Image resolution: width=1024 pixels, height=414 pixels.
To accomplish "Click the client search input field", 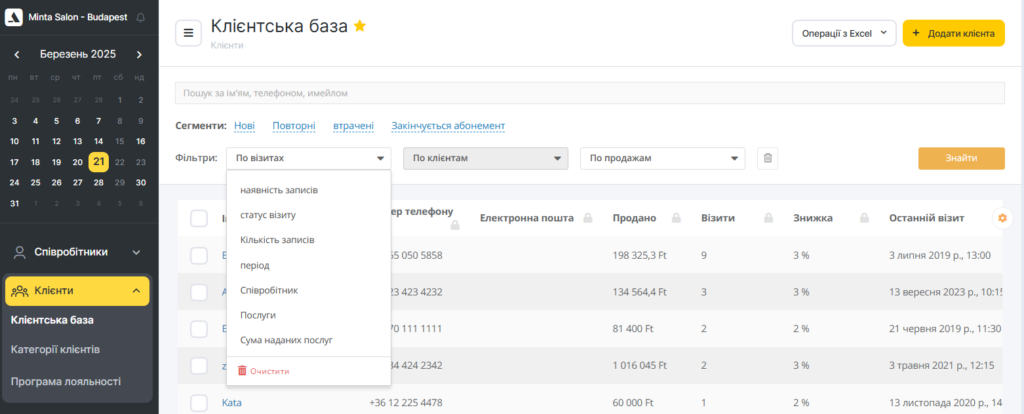I will click(589, 93).
